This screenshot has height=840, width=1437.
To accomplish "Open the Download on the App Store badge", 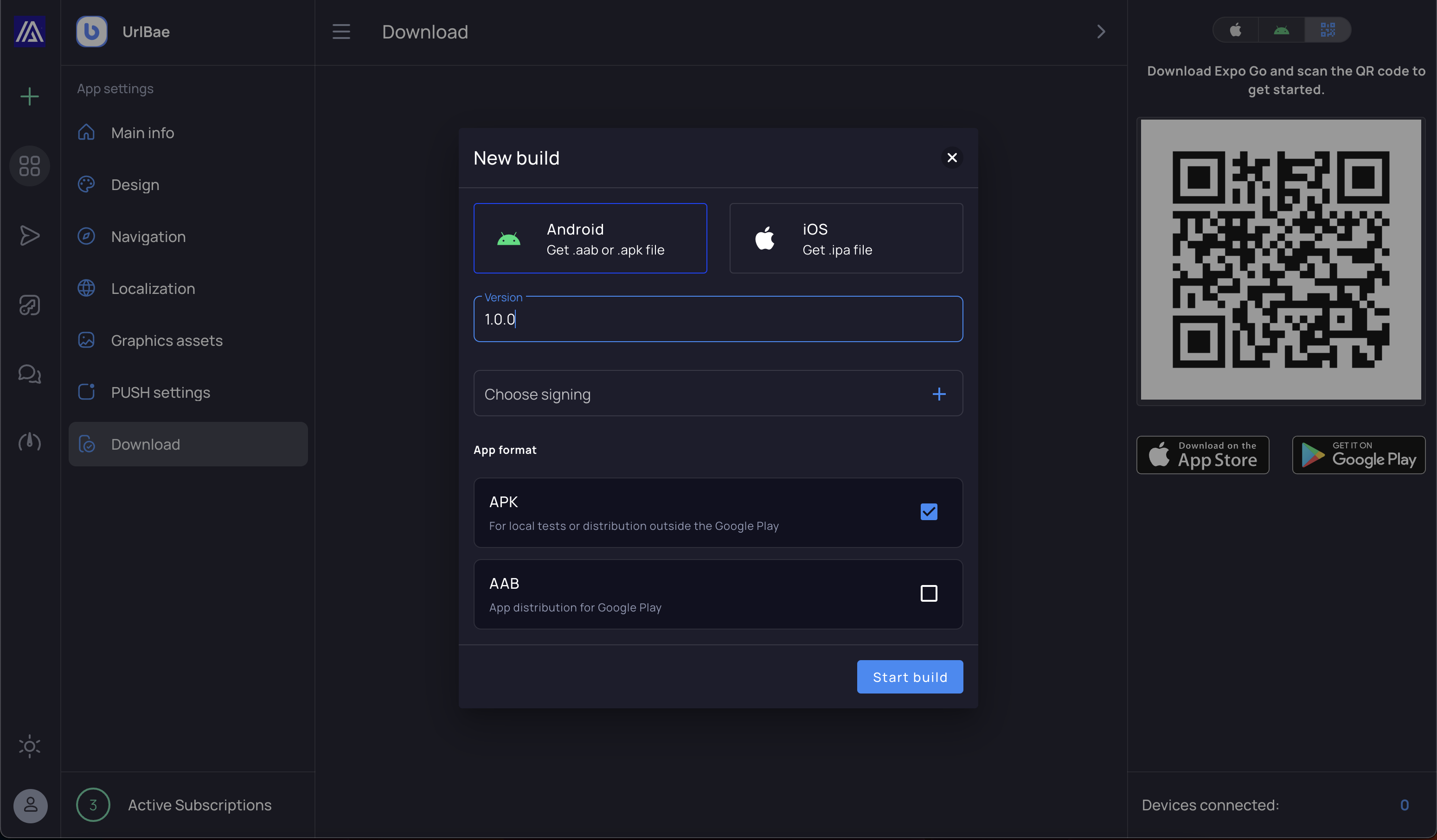I will [1202, 455].
